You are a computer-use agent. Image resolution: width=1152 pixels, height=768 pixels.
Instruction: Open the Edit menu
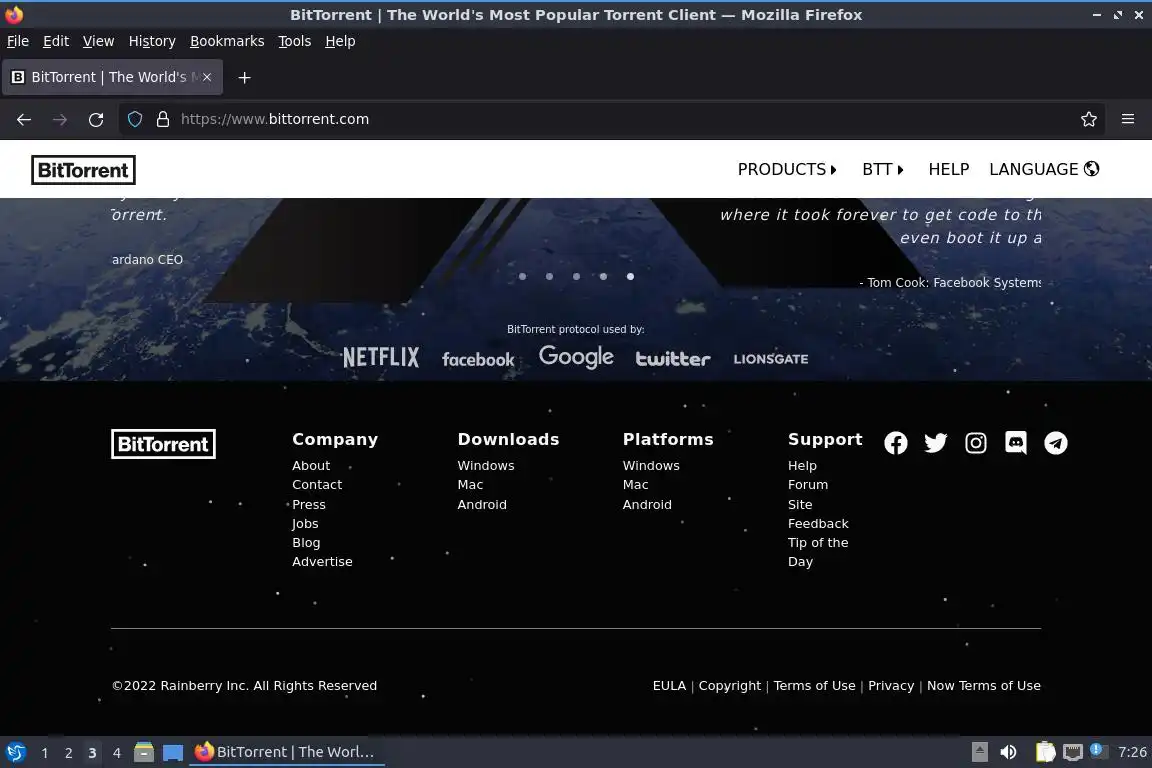(56, 41)
